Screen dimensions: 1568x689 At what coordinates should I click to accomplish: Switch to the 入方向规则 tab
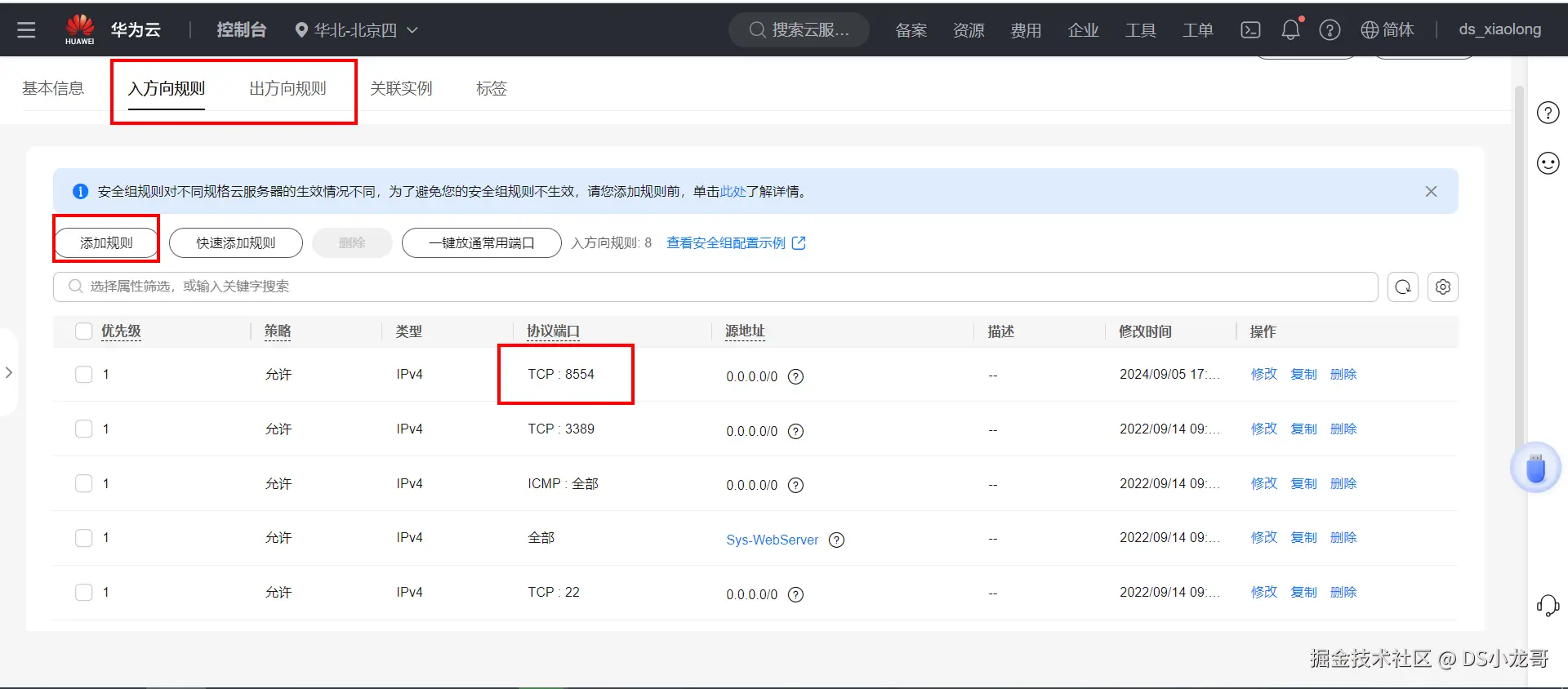pyautogui.click(x=167, y=88)
